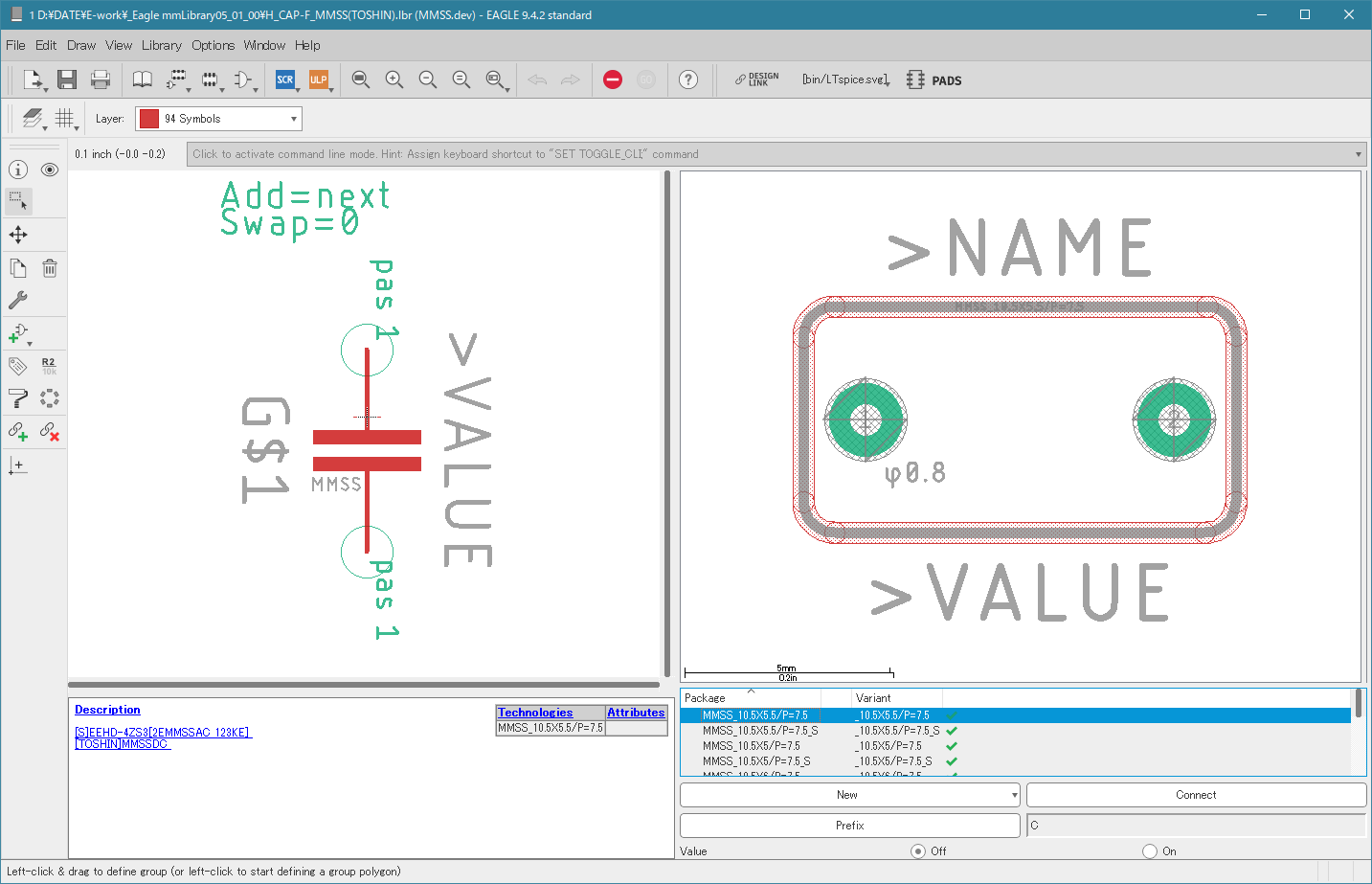Viewport: 1372px width, 884px height.
Task: Click the PADS toolbar button
Action: (934, 79)
